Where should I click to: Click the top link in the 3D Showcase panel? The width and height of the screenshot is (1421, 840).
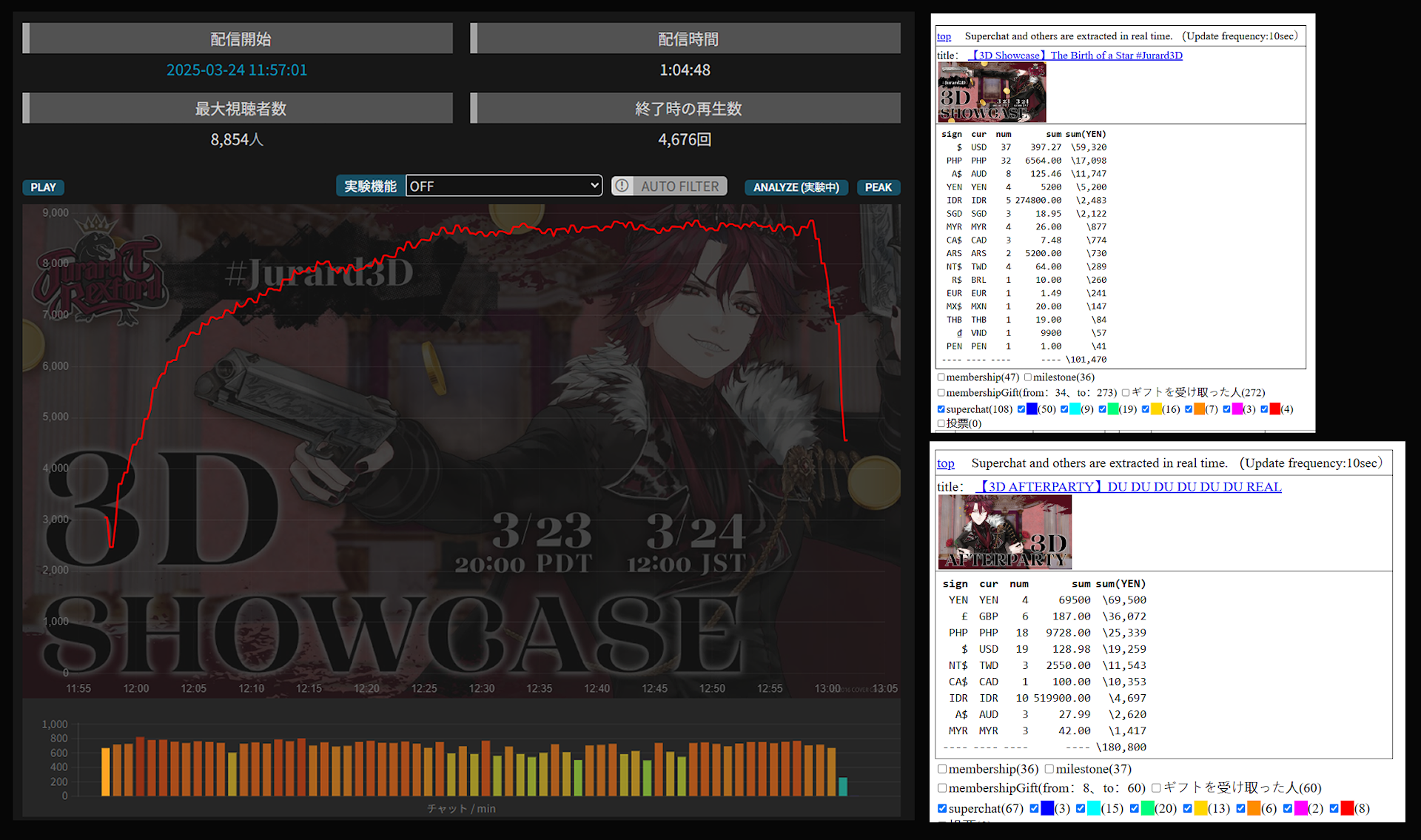click(944, 36)
